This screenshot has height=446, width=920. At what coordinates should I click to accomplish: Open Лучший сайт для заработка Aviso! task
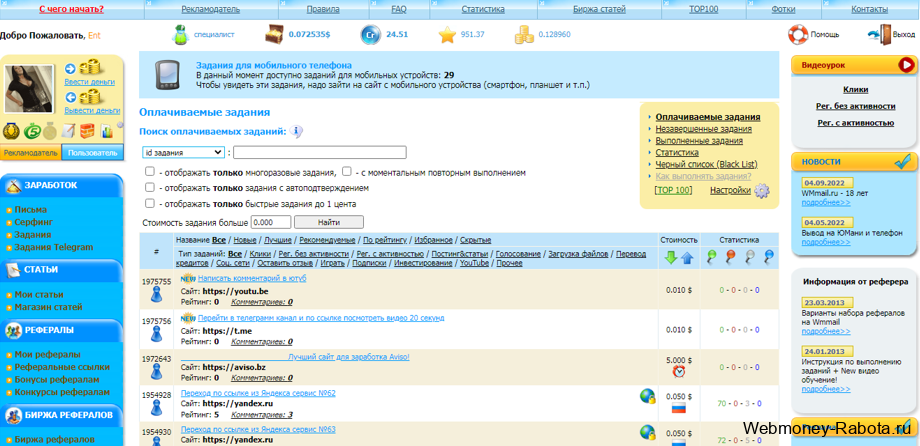pos(349,357)
